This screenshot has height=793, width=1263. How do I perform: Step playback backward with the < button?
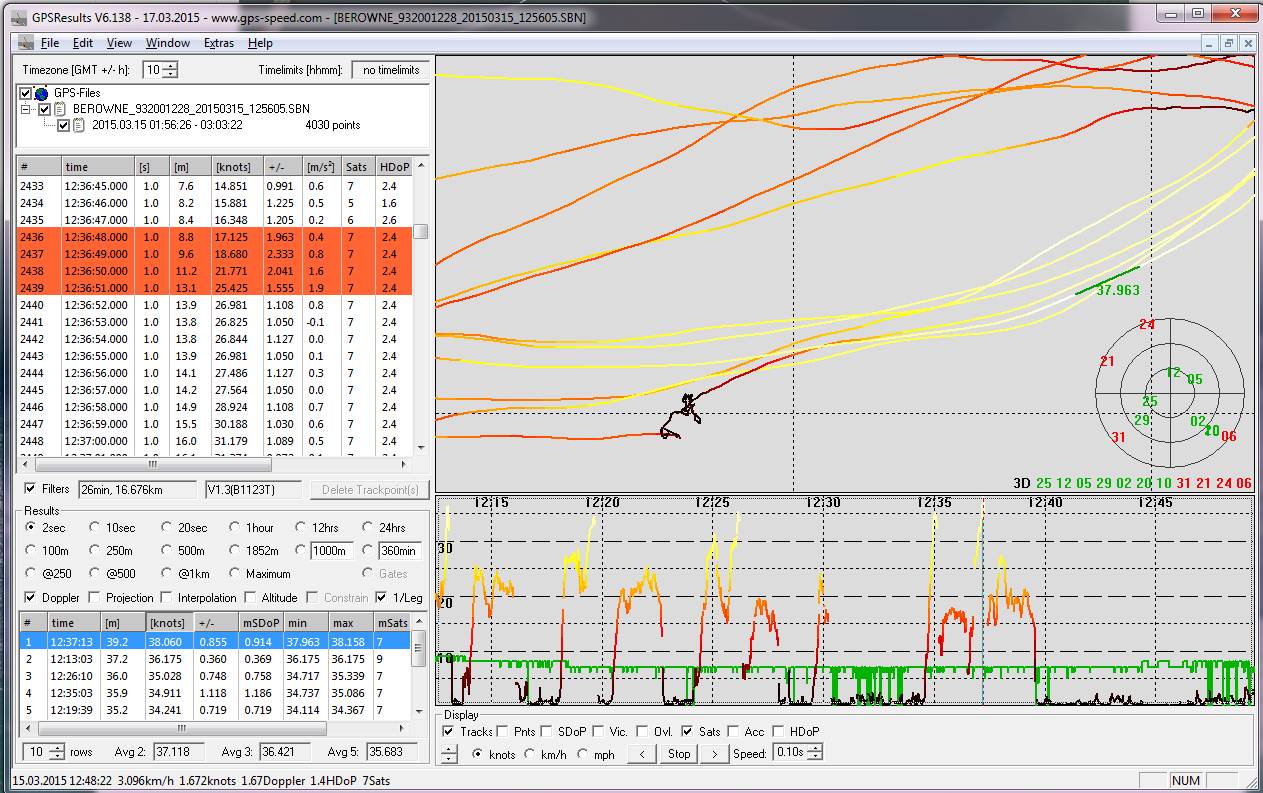click(x=641, y=754)
